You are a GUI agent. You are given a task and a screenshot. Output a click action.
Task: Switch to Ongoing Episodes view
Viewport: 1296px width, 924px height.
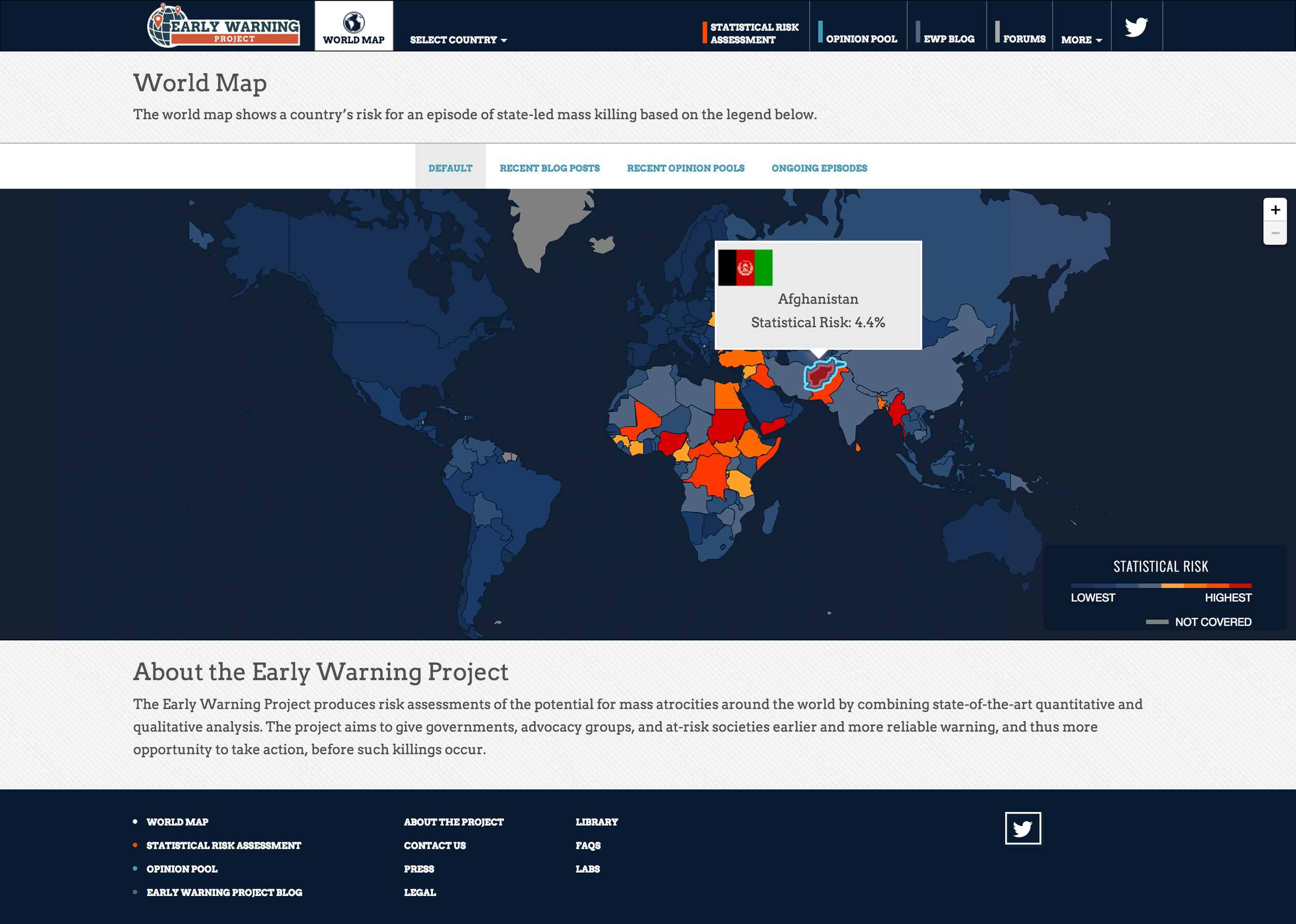click(x=819, y=168)
